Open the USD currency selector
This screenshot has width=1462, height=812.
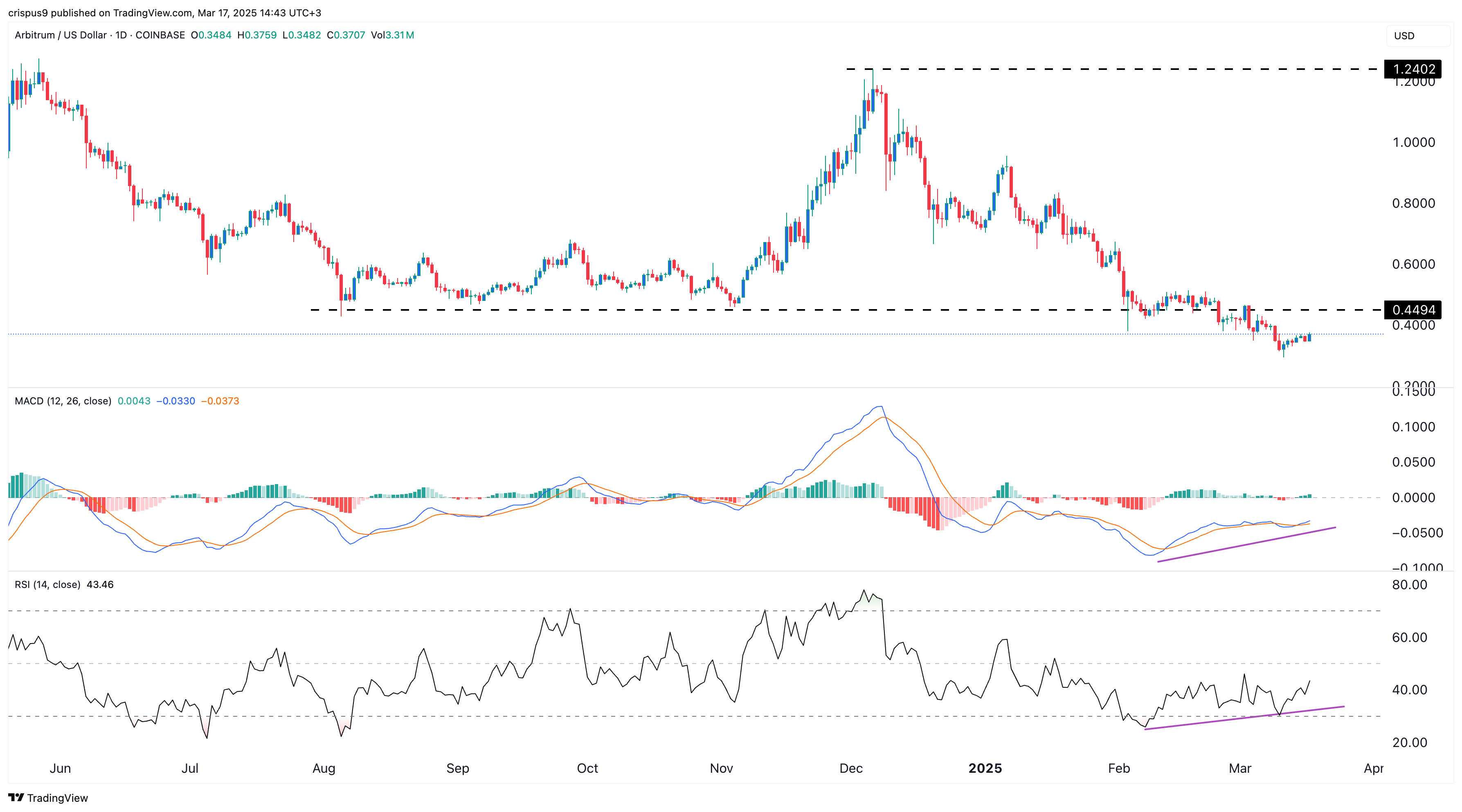pyautogui.click(x=1417, y=35)
